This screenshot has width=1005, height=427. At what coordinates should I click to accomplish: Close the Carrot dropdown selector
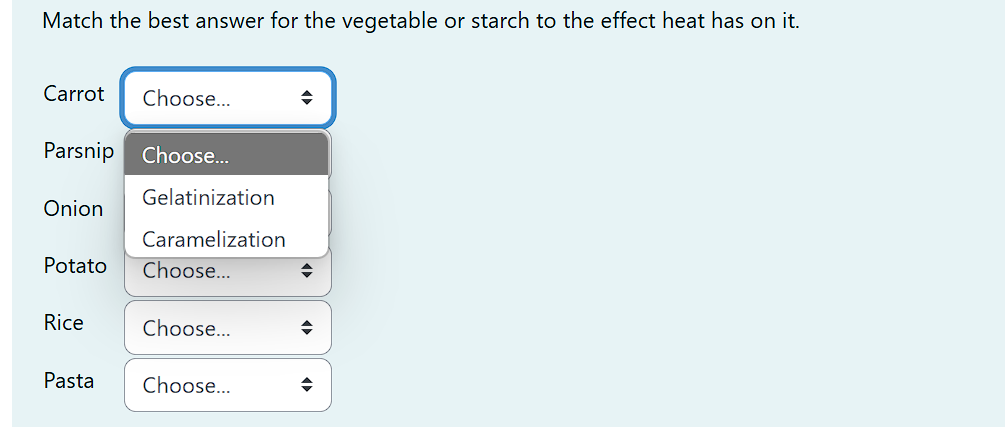(x=228, y=98)
